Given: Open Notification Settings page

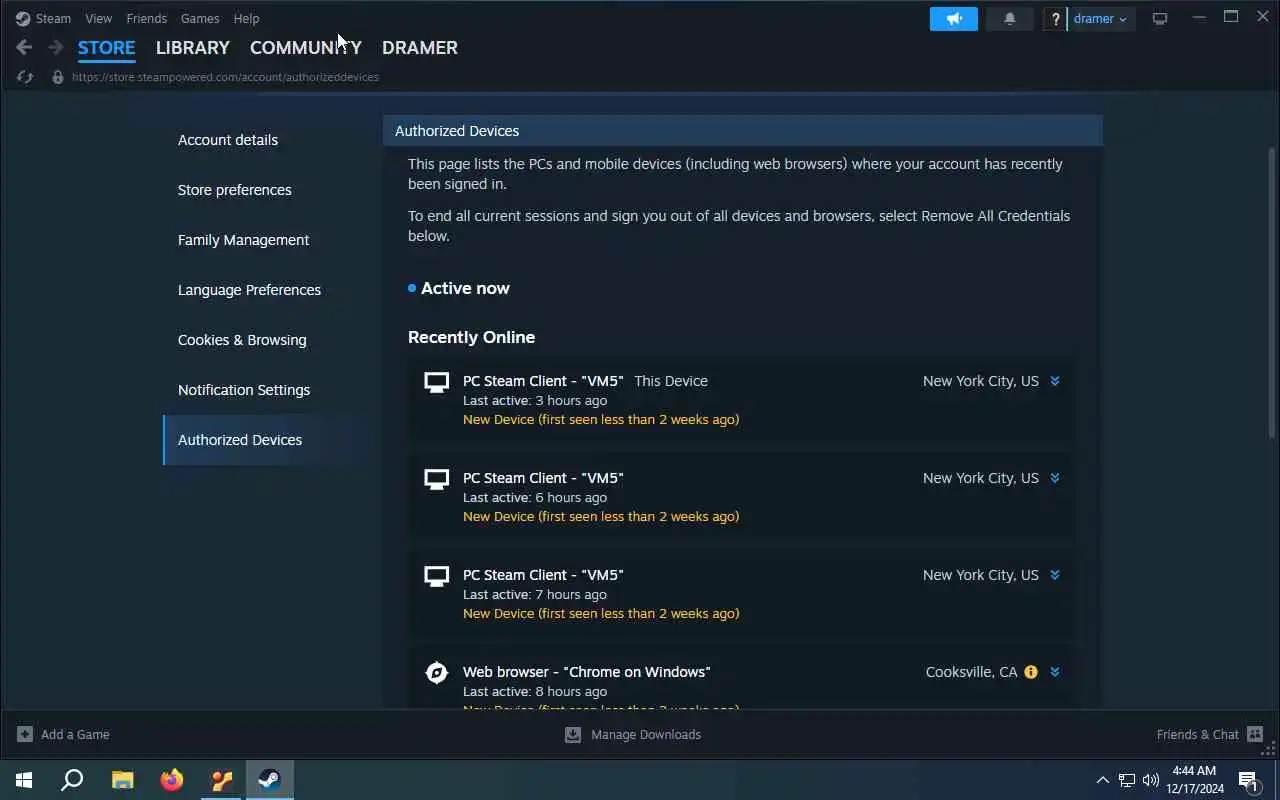Looking at the screenshot, I should pyautogui.click(x=244, y=390).
